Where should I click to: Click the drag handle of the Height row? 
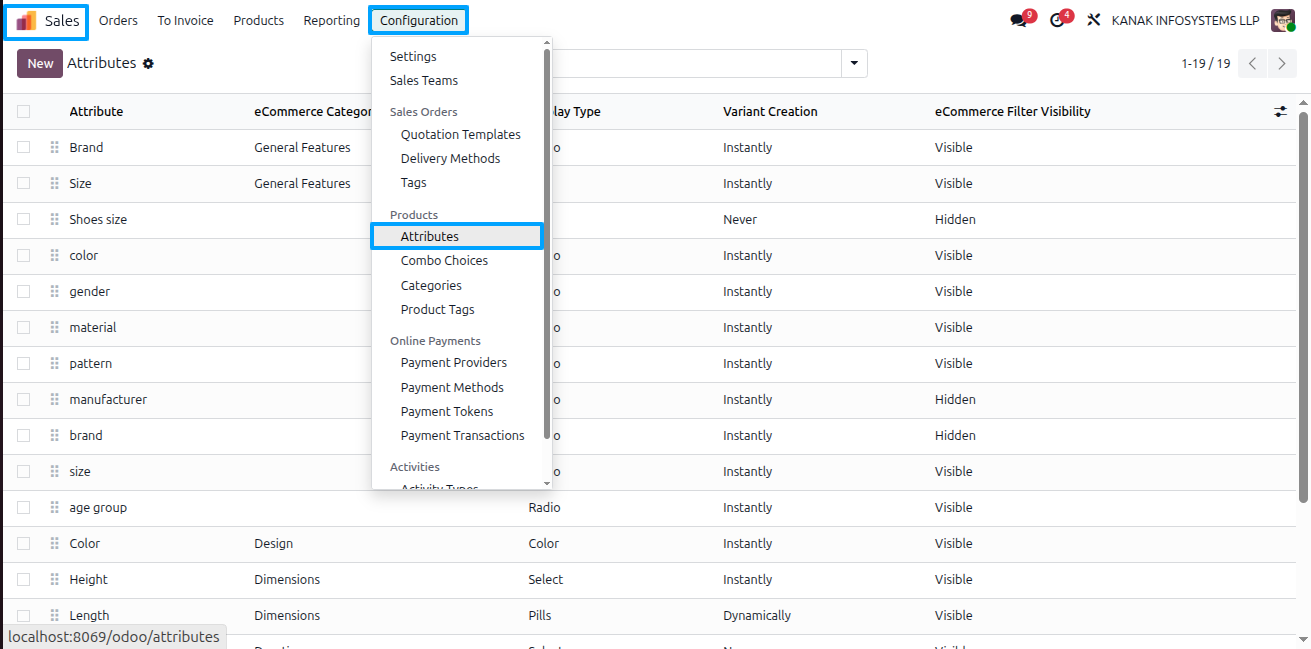click(x=54, y=579)
